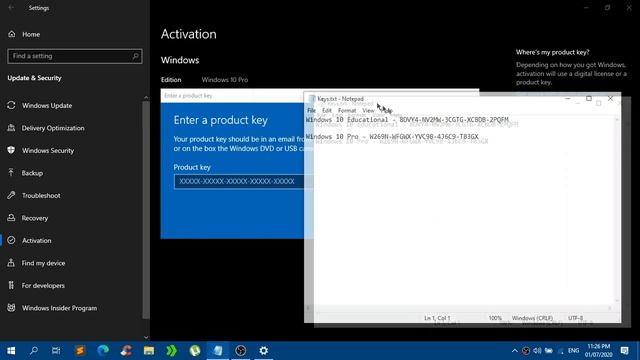Screen dimensions: 640x360
Task: Click the Windows 10 Pro edition text
Action: [224, 80]
